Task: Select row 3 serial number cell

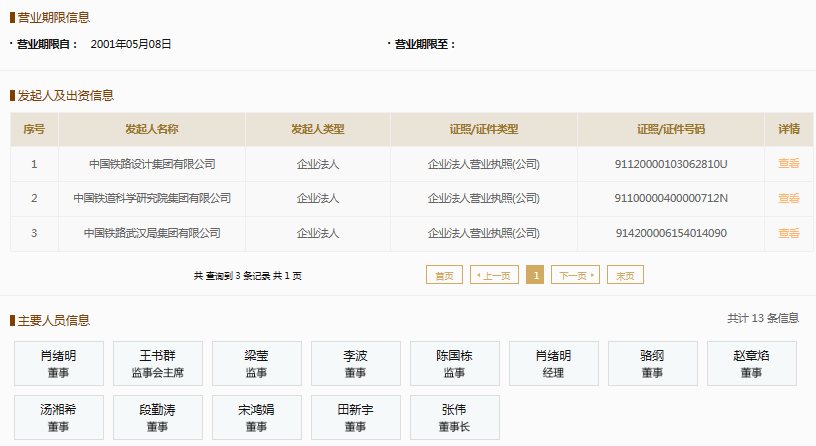Action: pos(34,233)
